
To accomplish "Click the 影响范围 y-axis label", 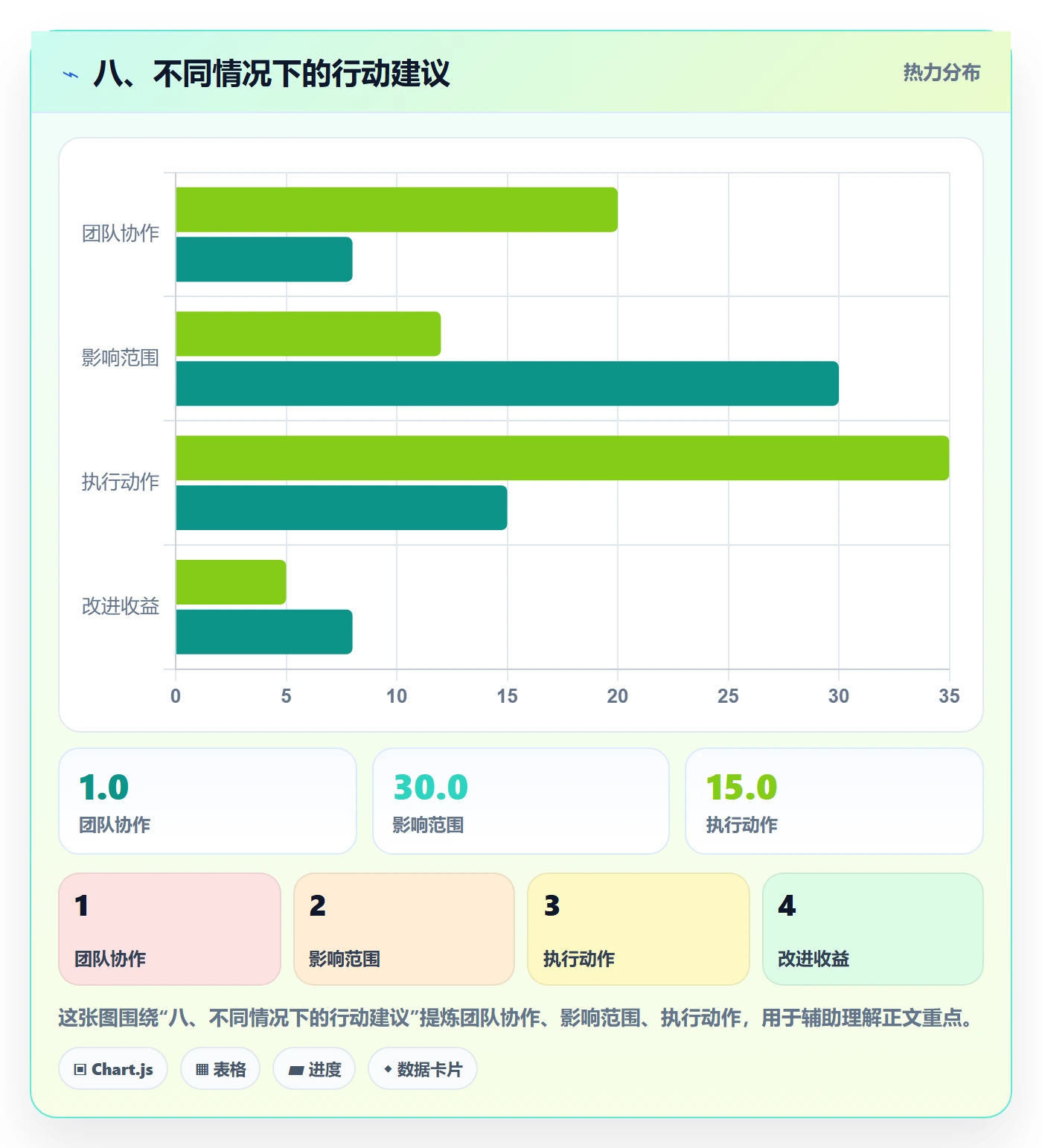I will click(121, 358).
